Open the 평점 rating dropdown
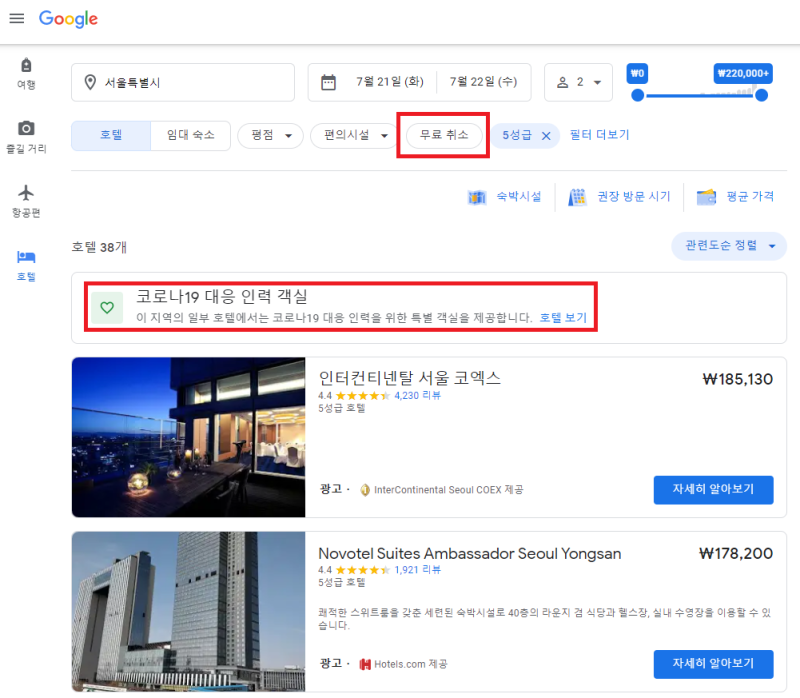This screenshot has width=800, height=698. click(270, 136)
